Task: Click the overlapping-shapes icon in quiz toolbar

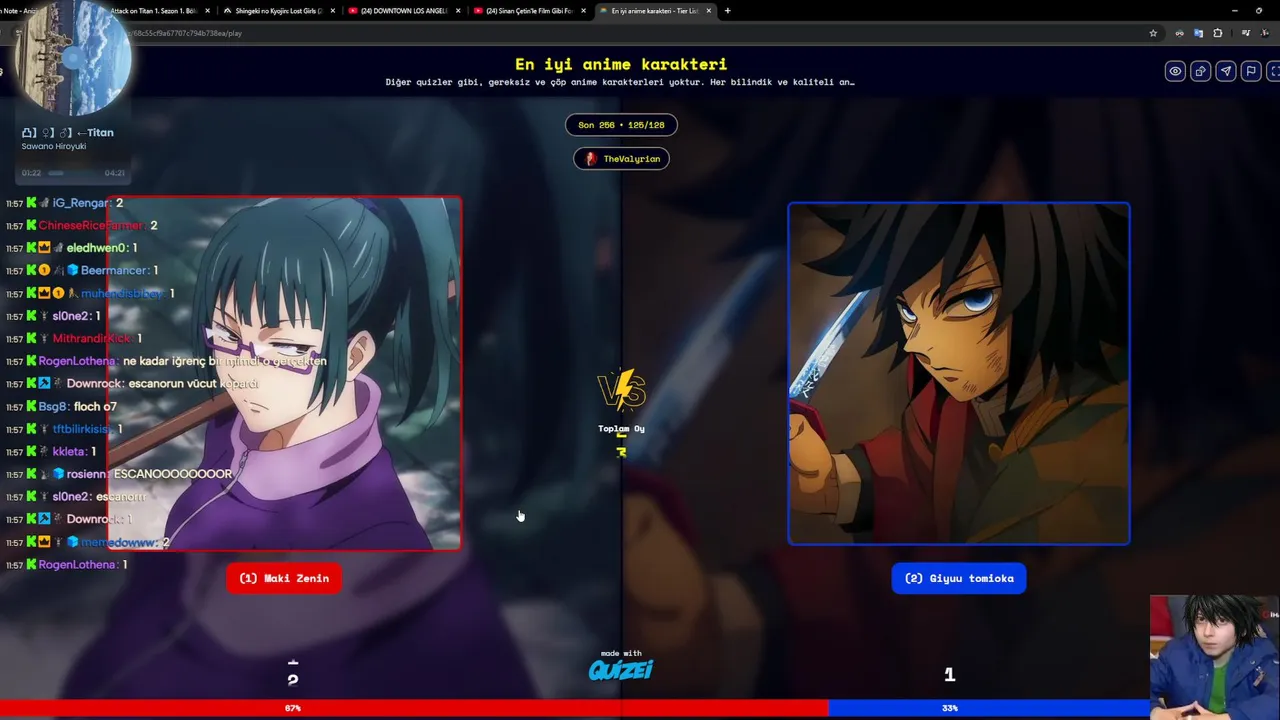Action: [1200, 71]
